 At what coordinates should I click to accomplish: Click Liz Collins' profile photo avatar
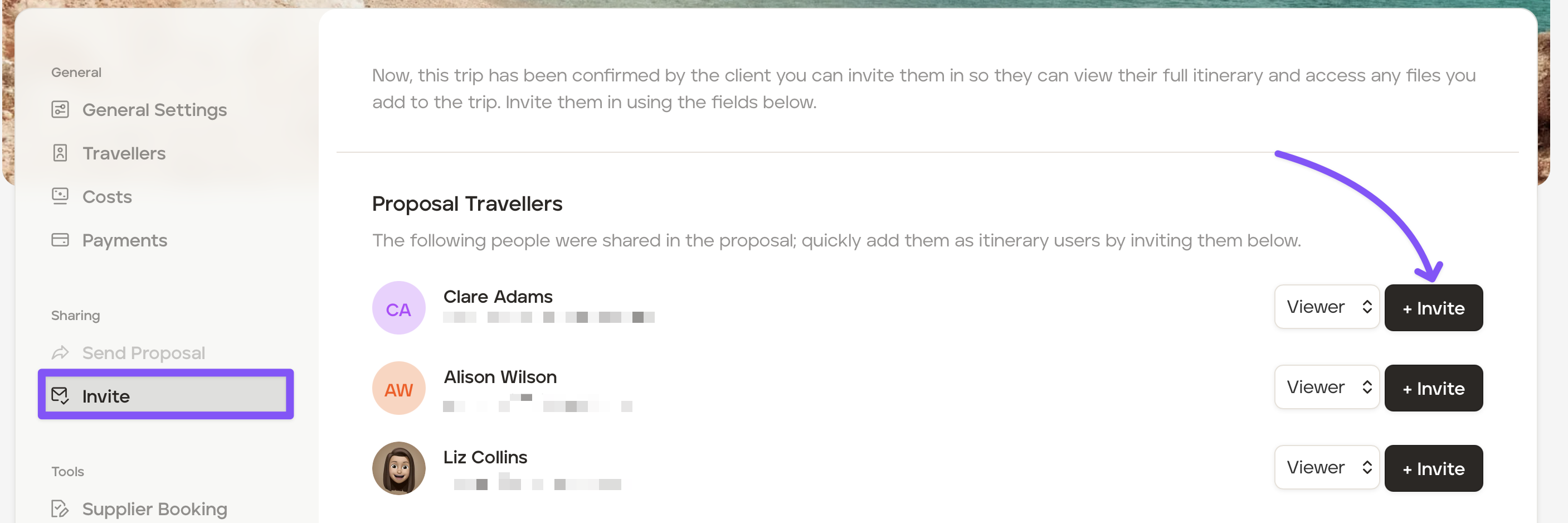399,468
